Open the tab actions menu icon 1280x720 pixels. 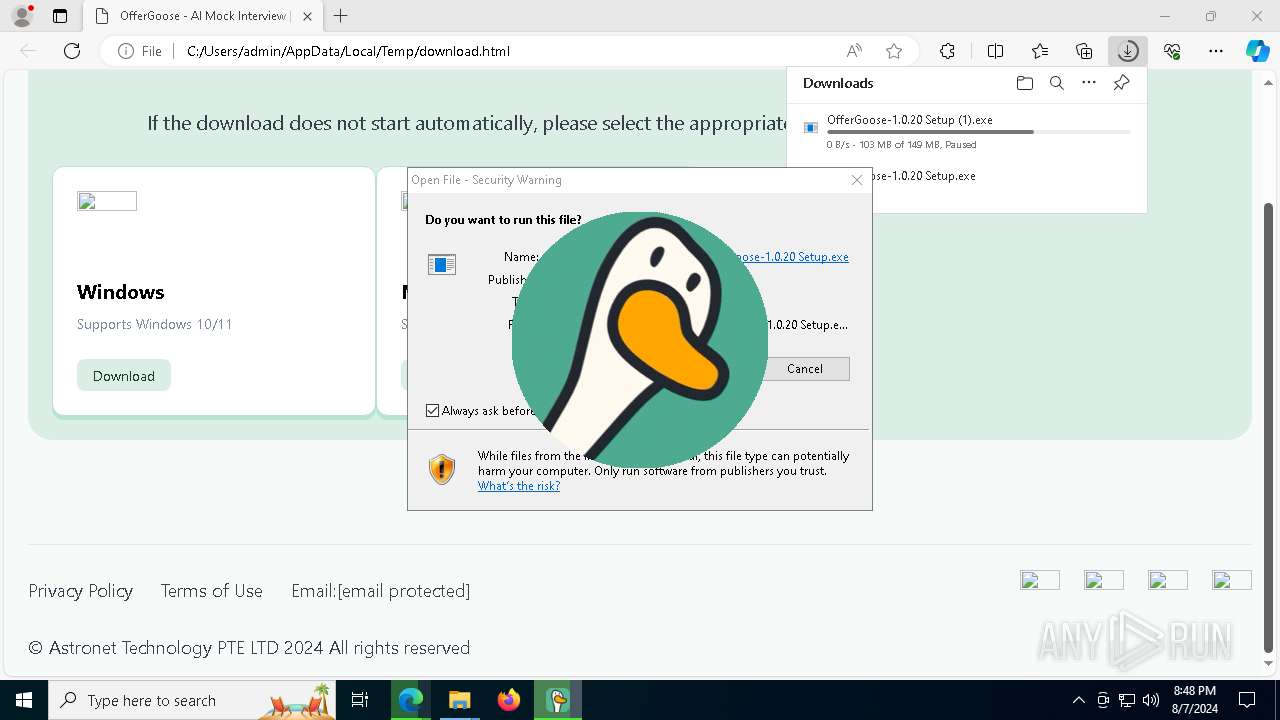click(x=60, y=16)
